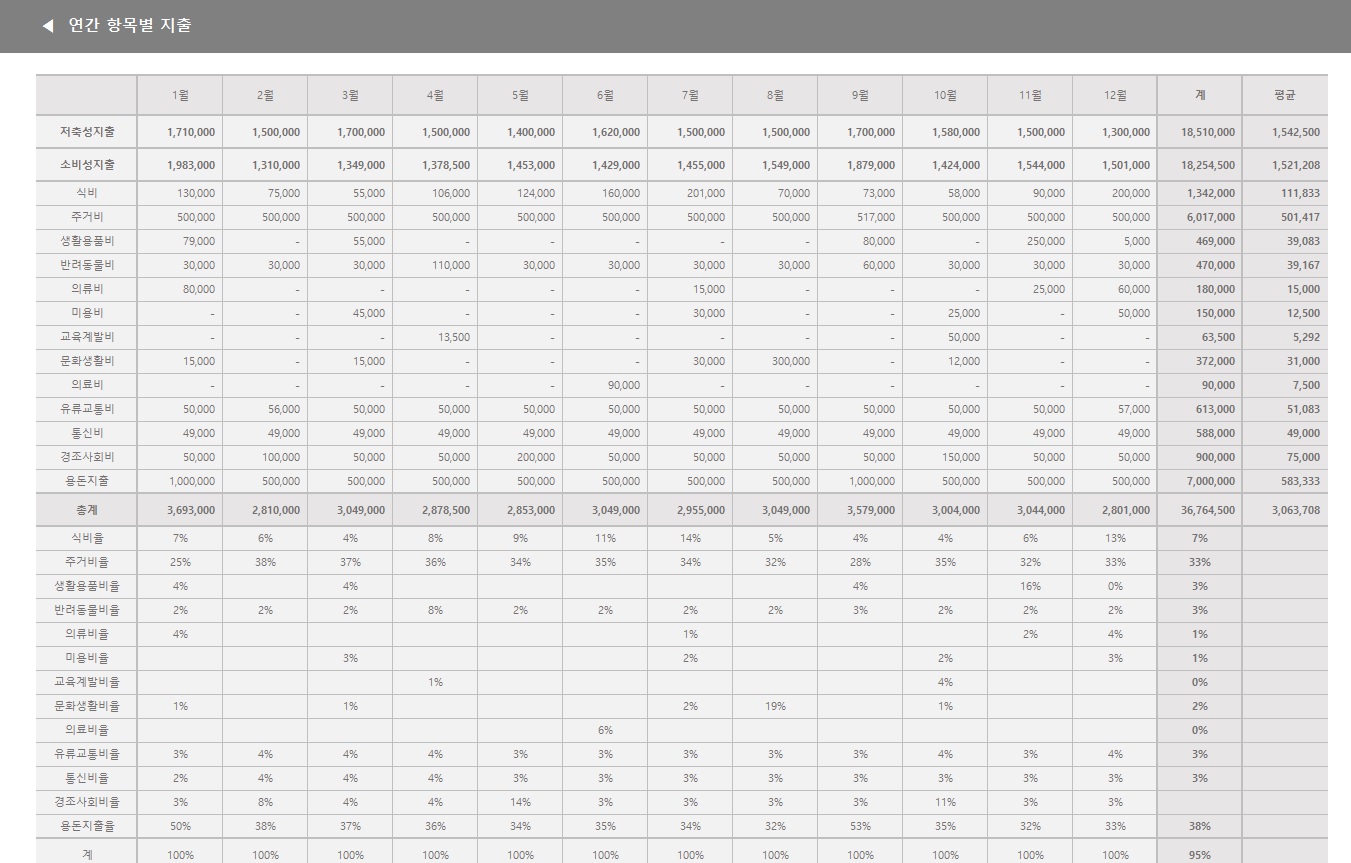Select the 1월 column header
Viewport: 1351px width, 863px height.
pos(180,95)
